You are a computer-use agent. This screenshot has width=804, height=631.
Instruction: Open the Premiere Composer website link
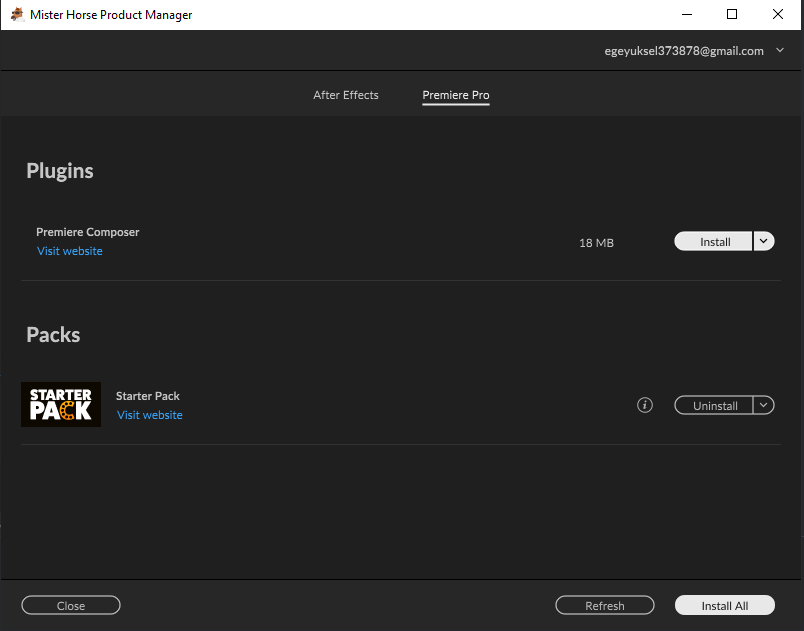[69, 251]
